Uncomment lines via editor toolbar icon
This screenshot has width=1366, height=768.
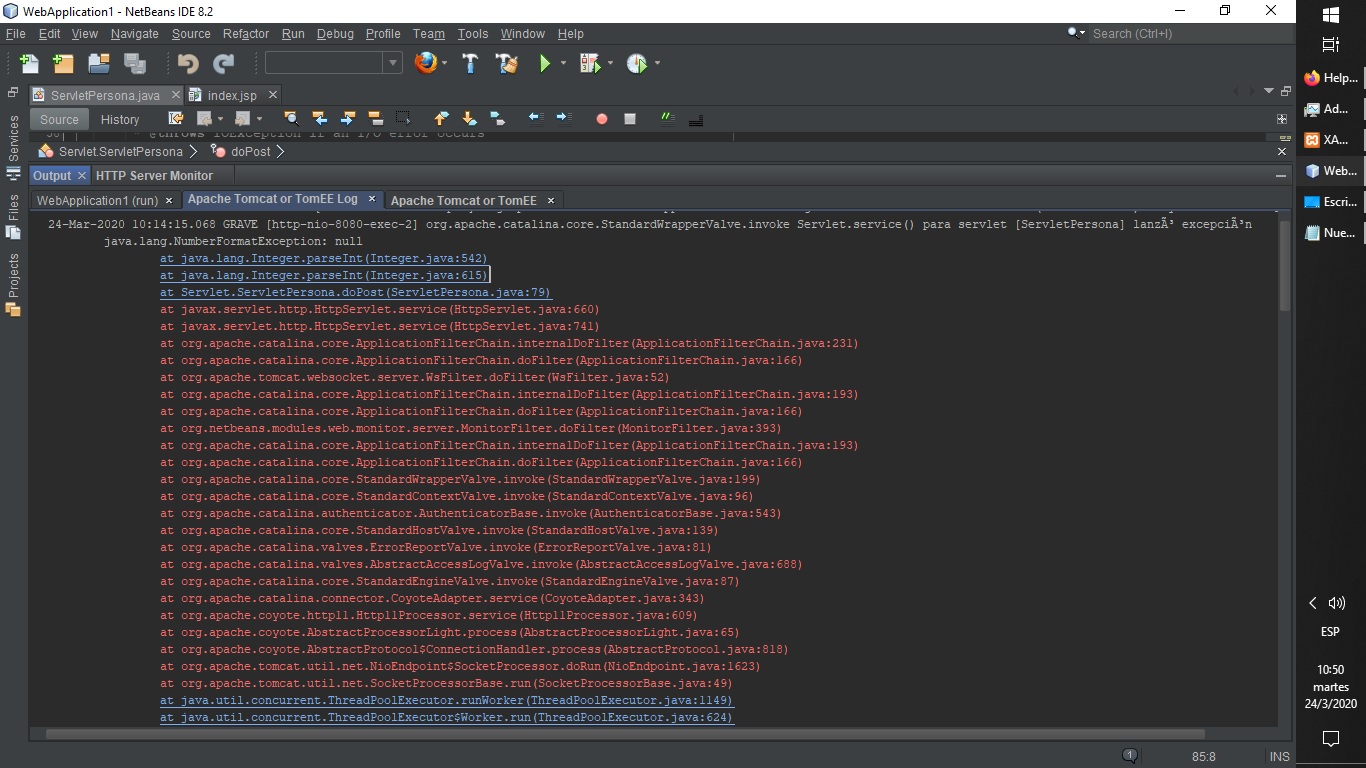point(695,118)
